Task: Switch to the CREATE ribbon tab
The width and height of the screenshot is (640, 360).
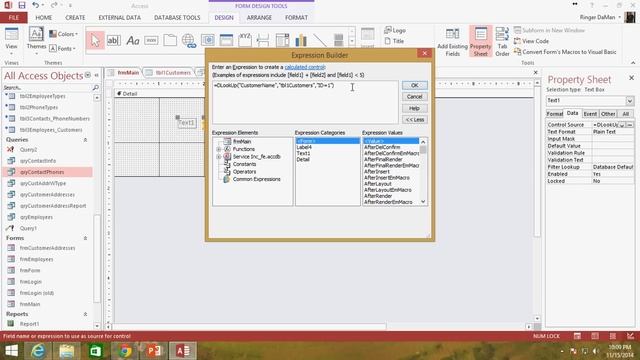Action: (75, 18)
